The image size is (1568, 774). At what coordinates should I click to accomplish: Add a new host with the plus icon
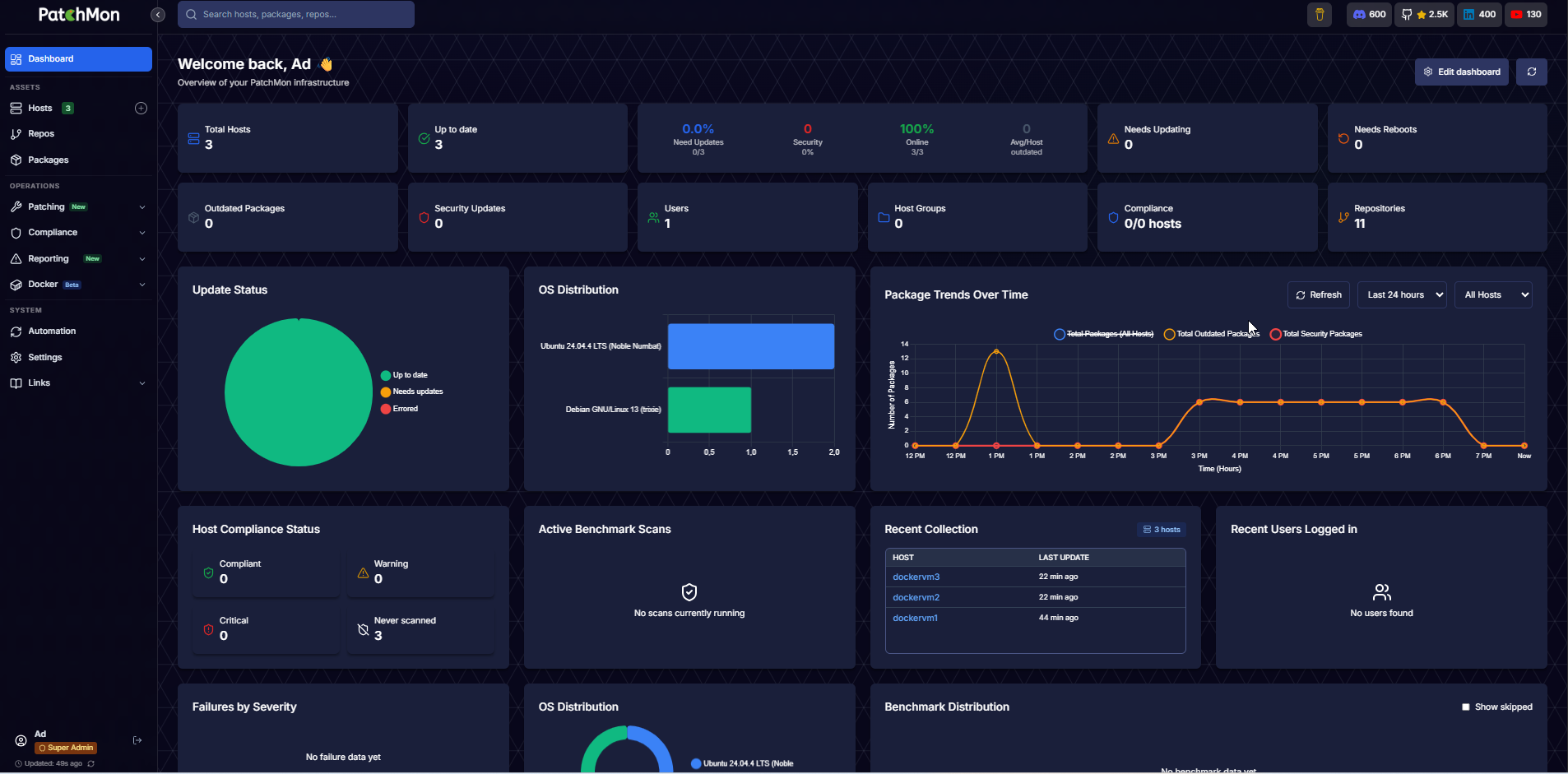[141, 109]
